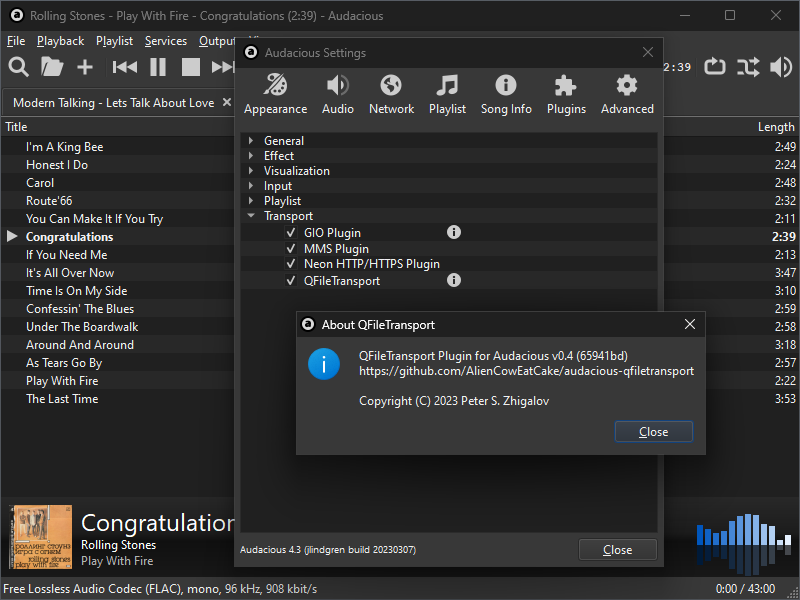800x600 pixels.
Task: Click the album art thumbnail
Action: click(x=40, y=537)
